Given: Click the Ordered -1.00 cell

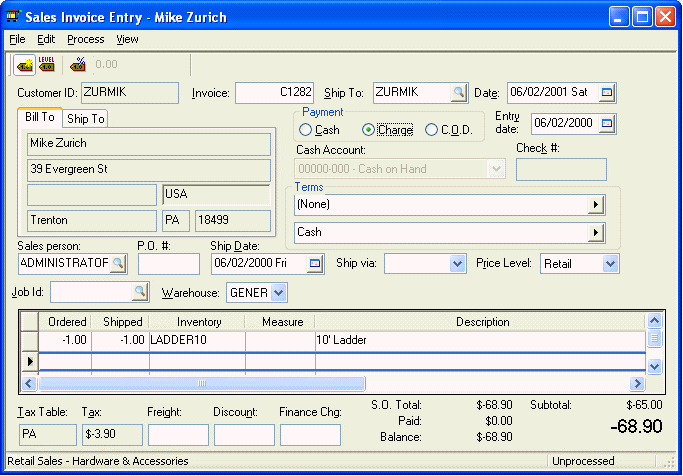Looking at the screenshot, I should 65,340.
